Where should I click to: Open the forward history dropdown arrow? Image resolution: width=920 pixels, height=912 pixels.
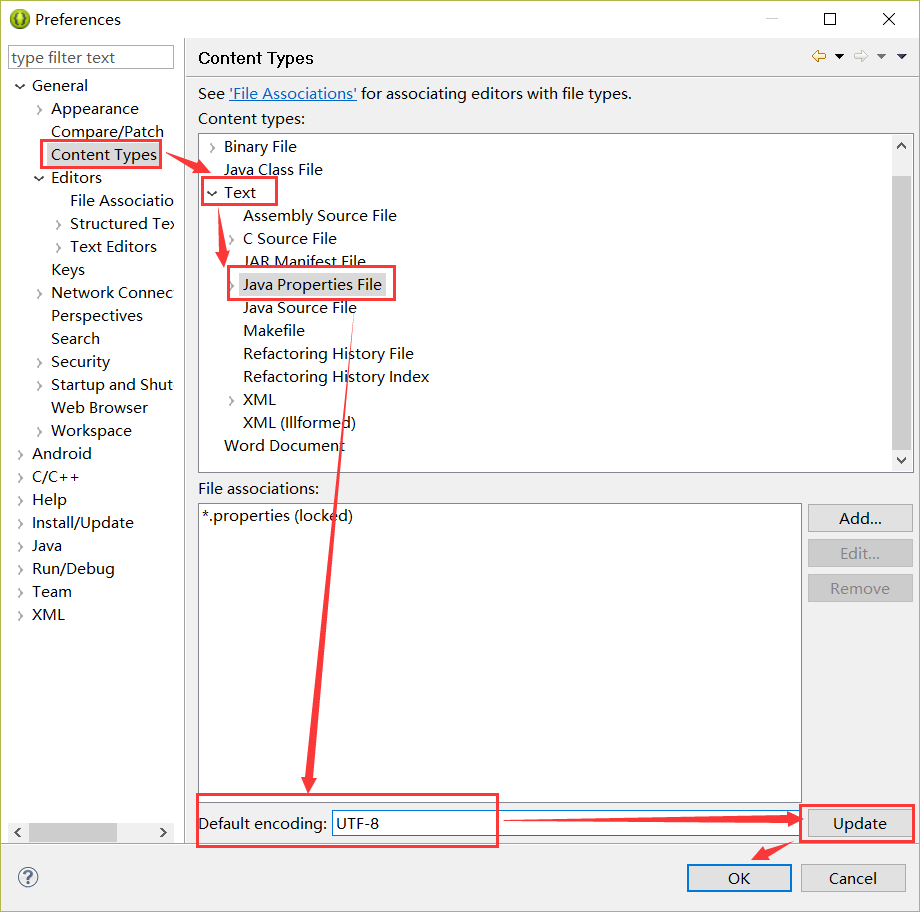[x=881, y=56]
